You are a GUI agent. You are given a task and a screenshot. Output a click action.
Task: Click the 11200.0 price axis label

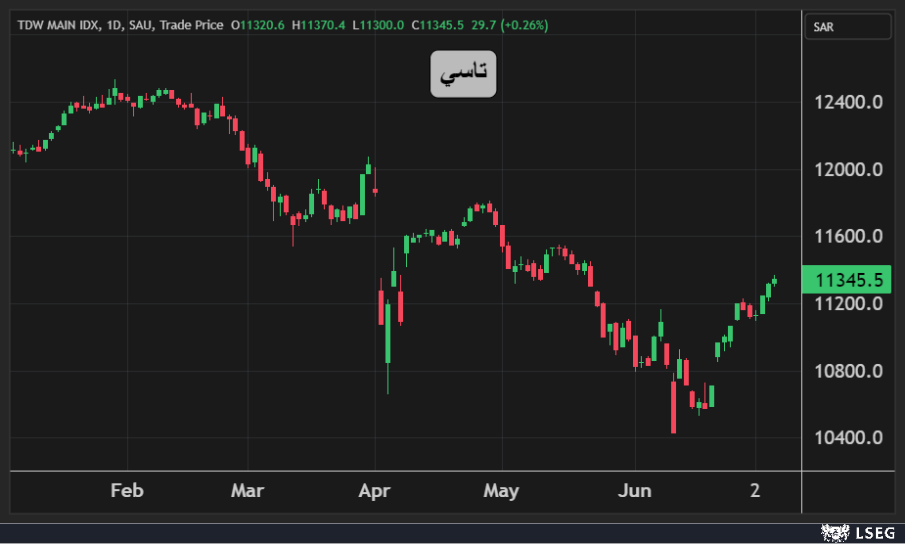coord(849,304)
